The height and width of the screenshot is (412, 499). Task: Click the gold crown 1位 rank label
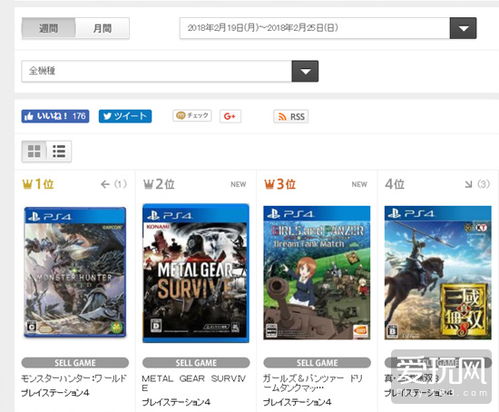pos(38,184)
